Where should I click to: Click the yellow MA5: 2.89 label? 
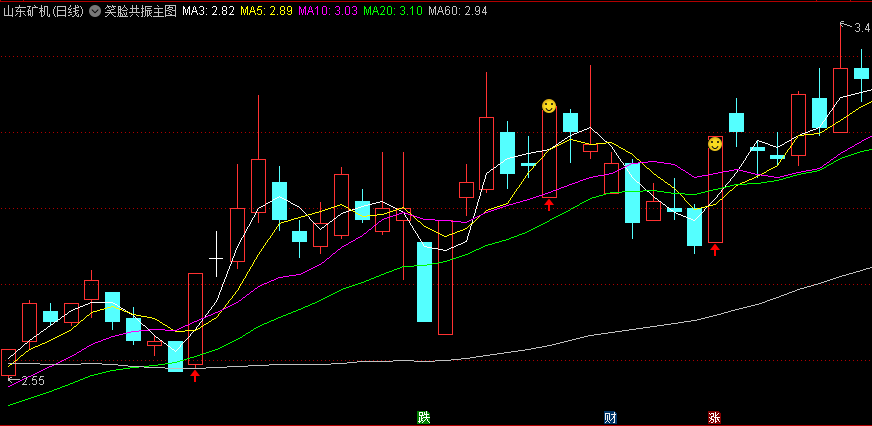click(266, 11)
